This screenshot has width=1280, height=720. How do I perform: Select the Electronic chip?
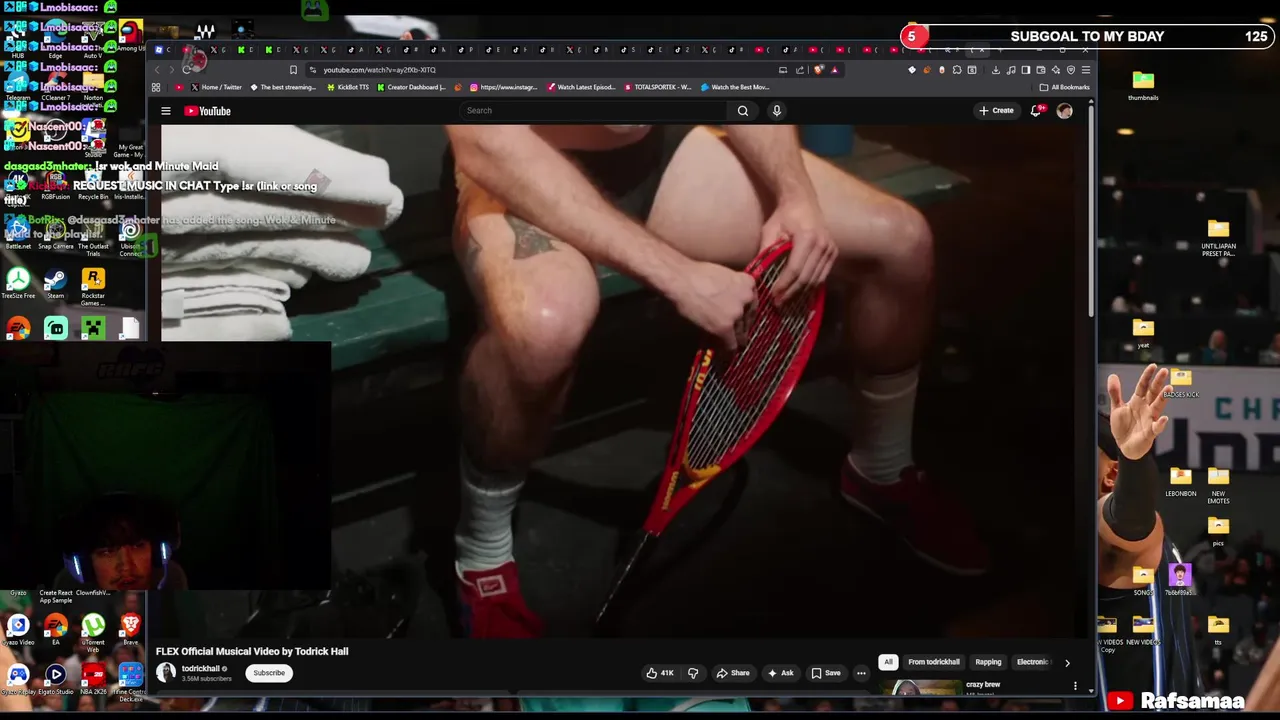pyautogui.click(x=1032, y=662)
